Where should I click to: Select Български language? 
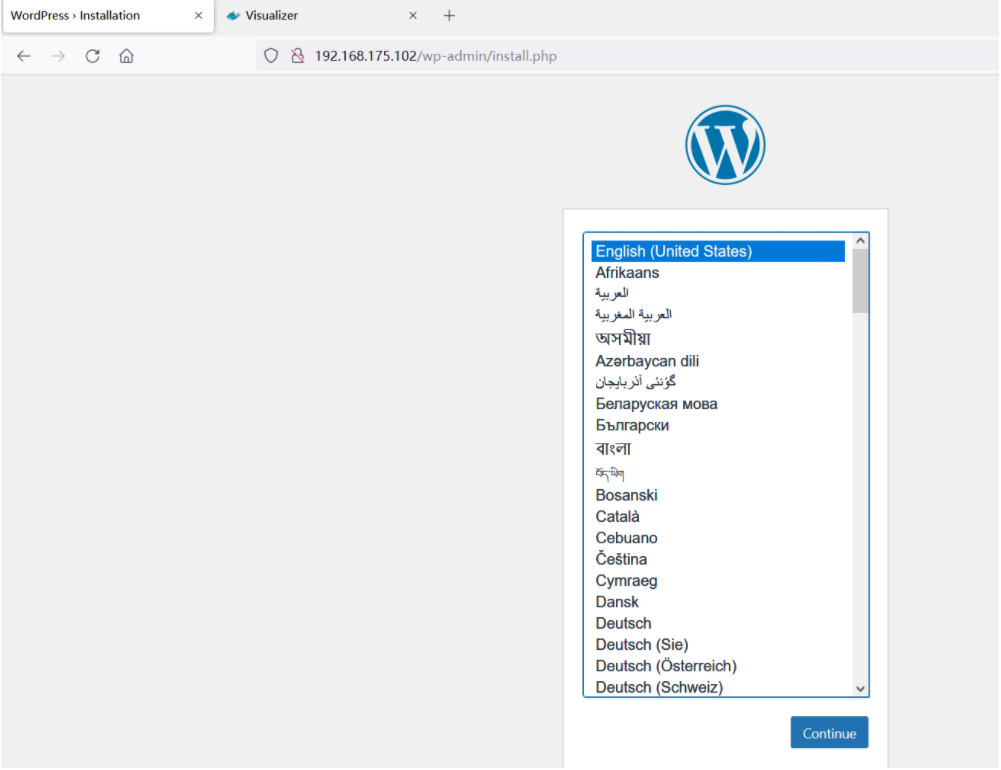tap(718, 425)
